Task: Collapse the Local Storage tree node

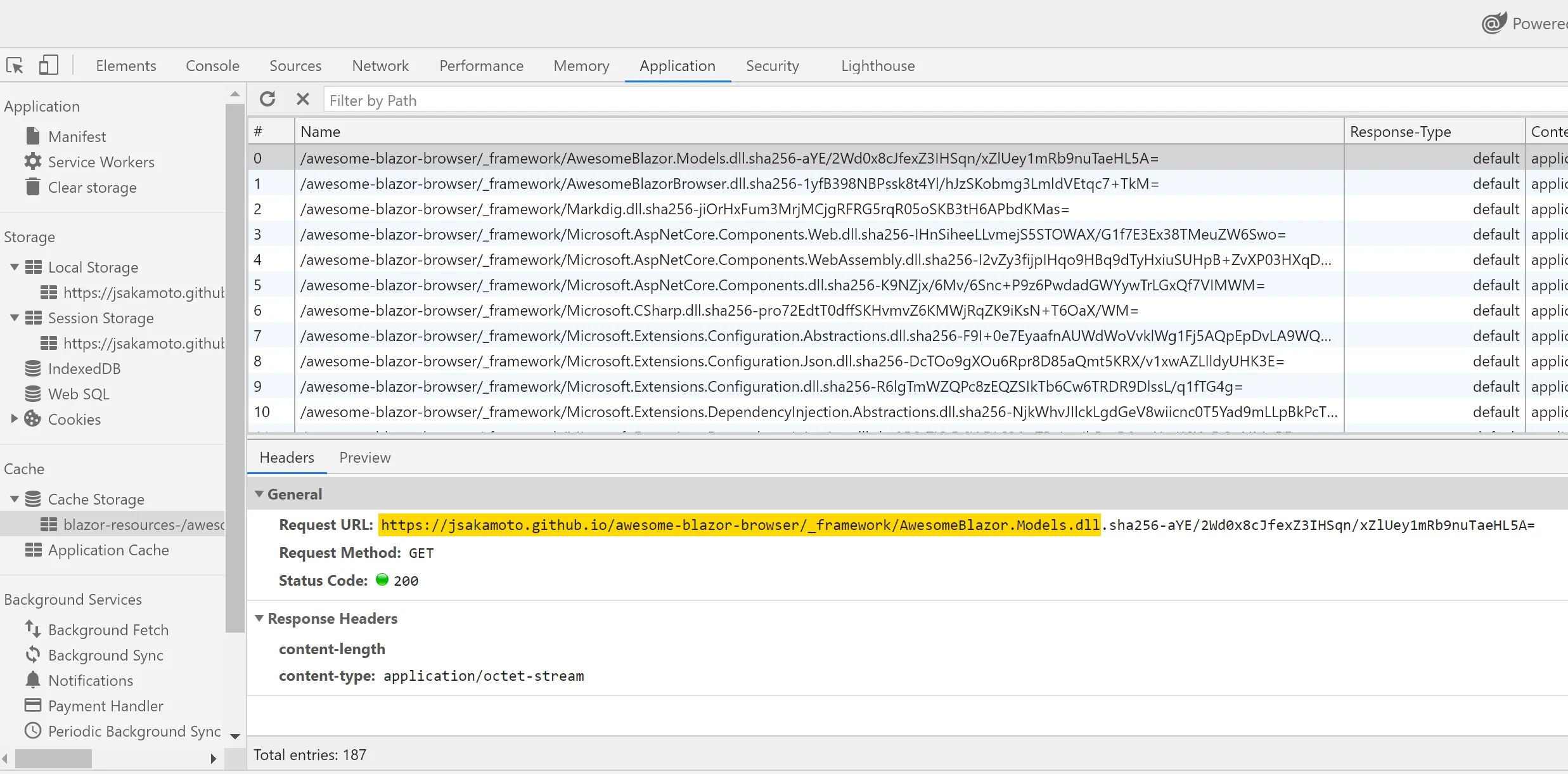Action: point(14,267)
